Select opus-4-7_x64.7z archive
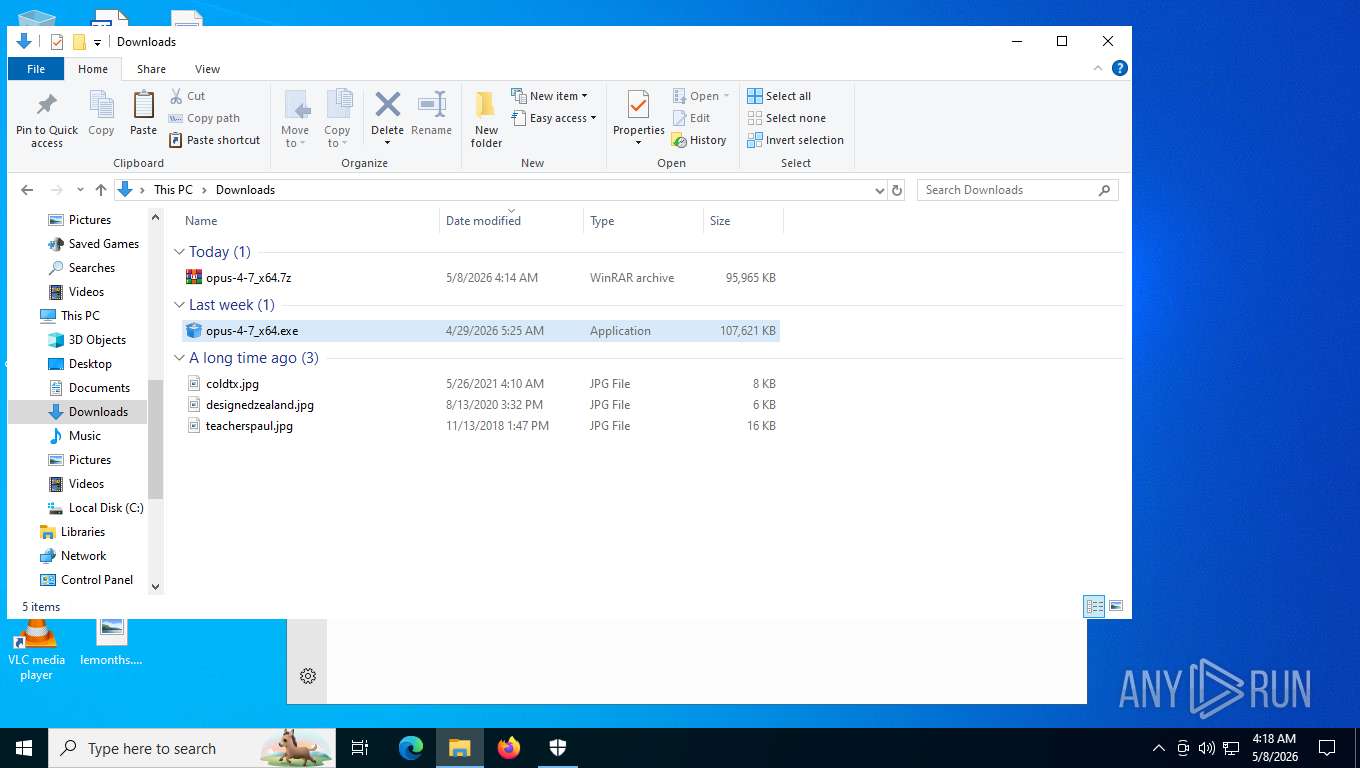Image resolution: width=1360 pixels, height=768 pixels. pyautogui.click(x=481, y=278)
